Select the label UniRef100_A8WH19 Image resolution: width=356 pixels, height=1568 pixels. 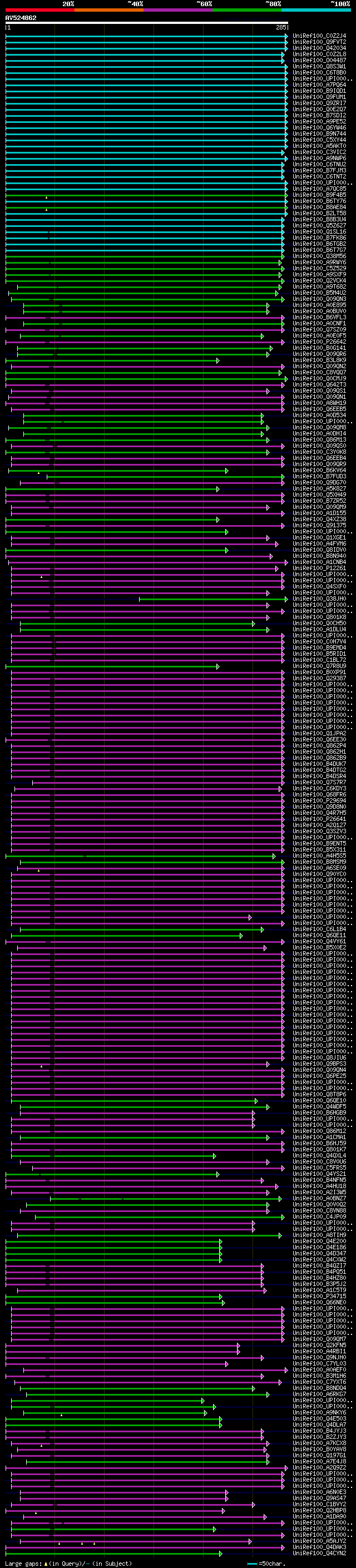[x=319, y=403]
